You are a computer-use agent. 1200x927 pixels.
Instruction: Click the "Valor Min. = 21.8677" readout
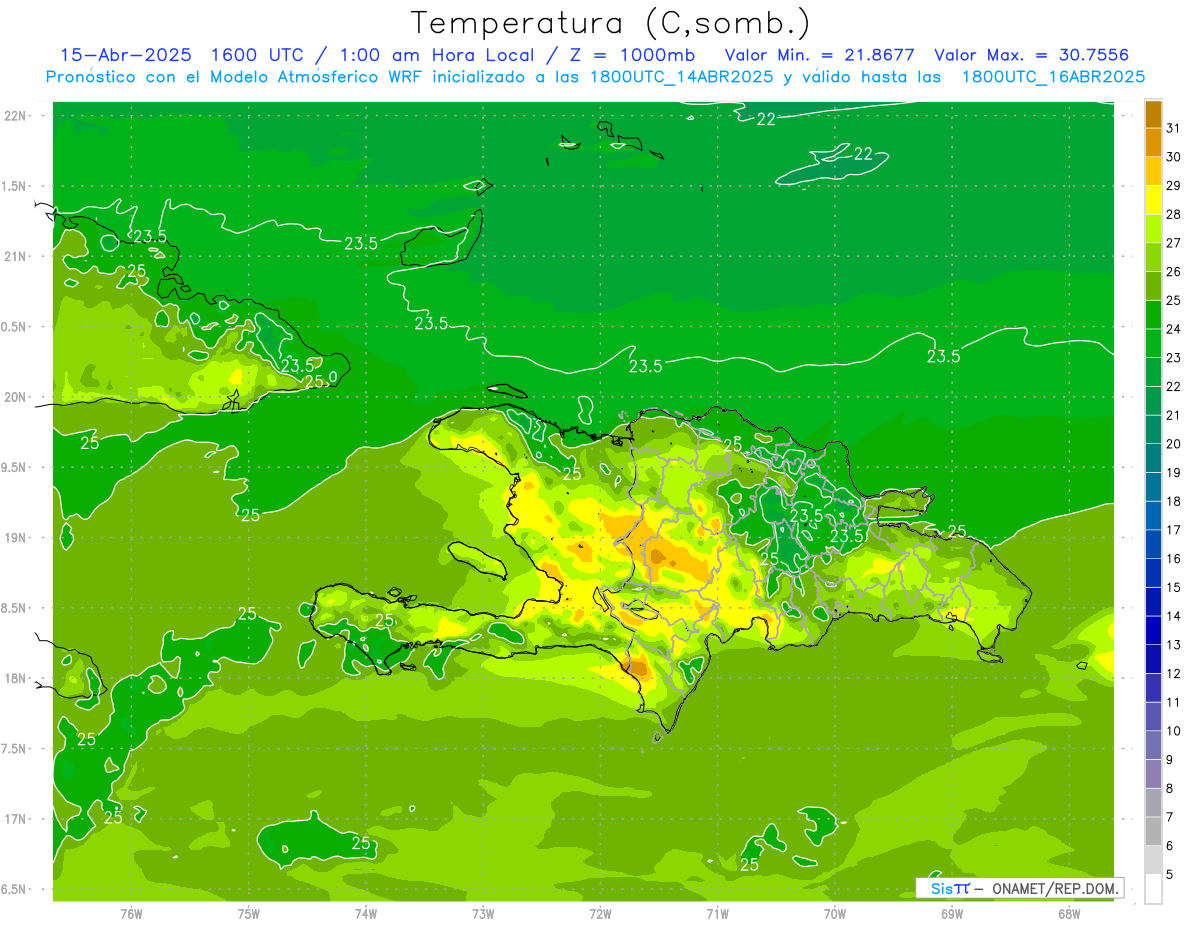(x=820, y=55)
